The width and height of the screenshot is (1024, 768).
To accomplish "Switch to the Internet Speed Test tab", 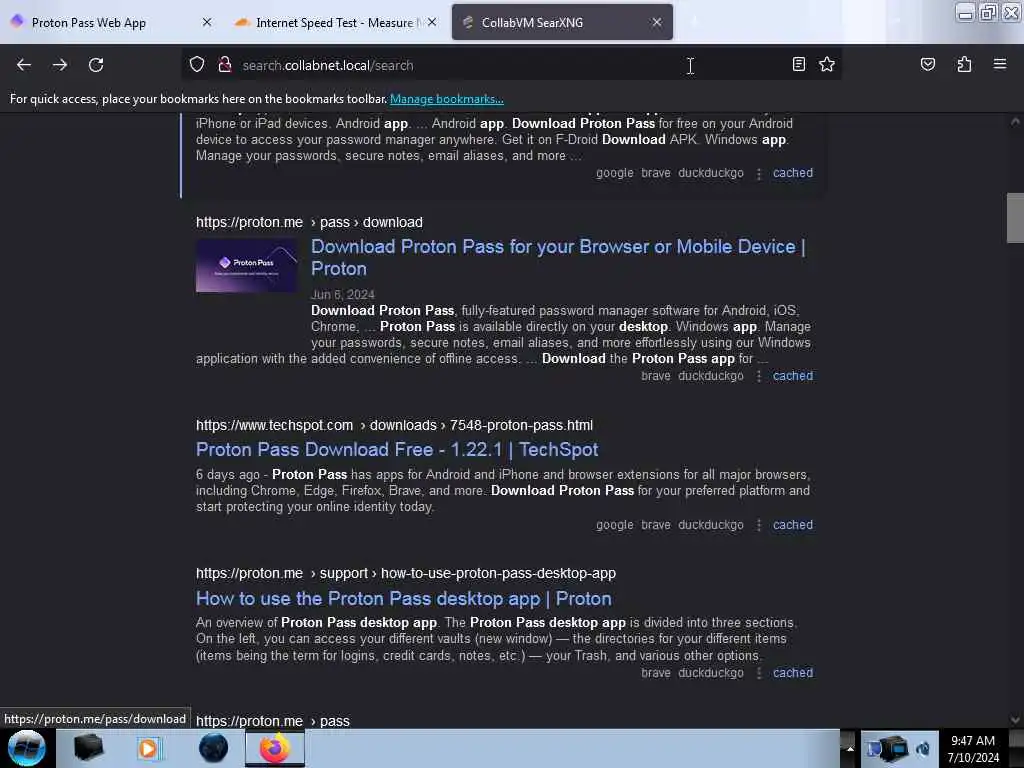I will coord(334,23).
